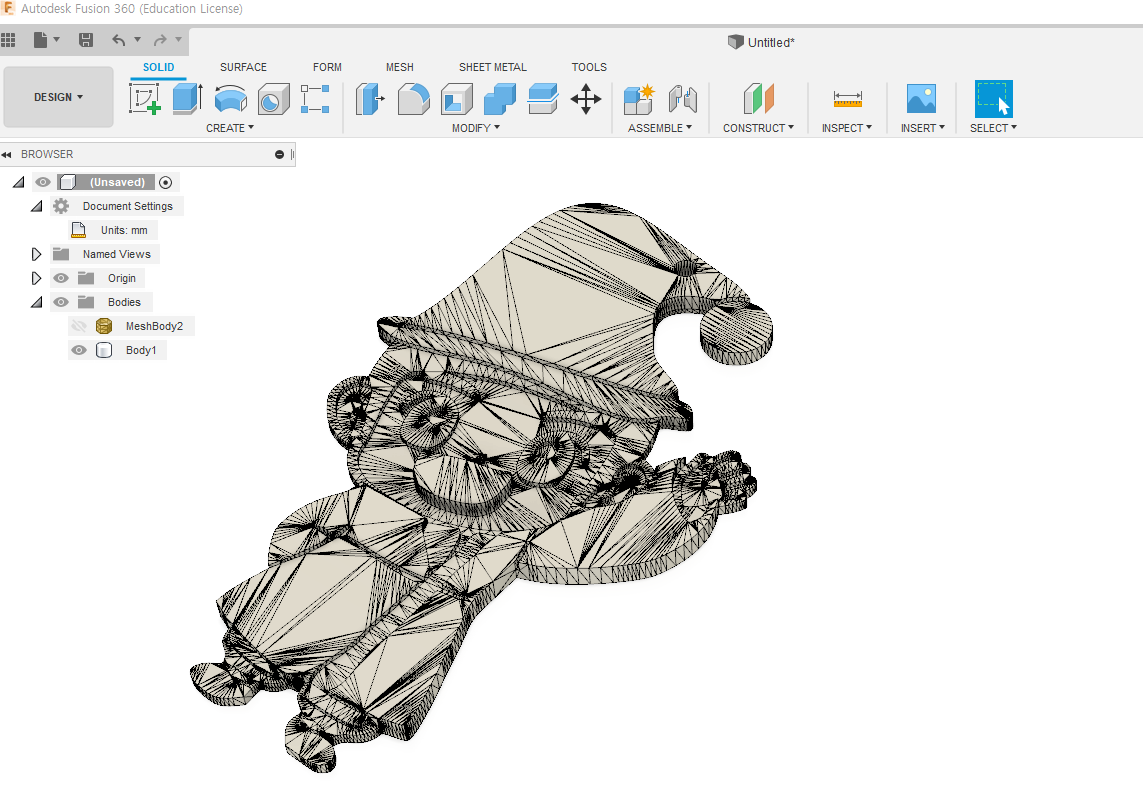Viewport: 1143px width, 807px height.
Task: Open the INSERT dropdown menu
Action: pos(923,128)
